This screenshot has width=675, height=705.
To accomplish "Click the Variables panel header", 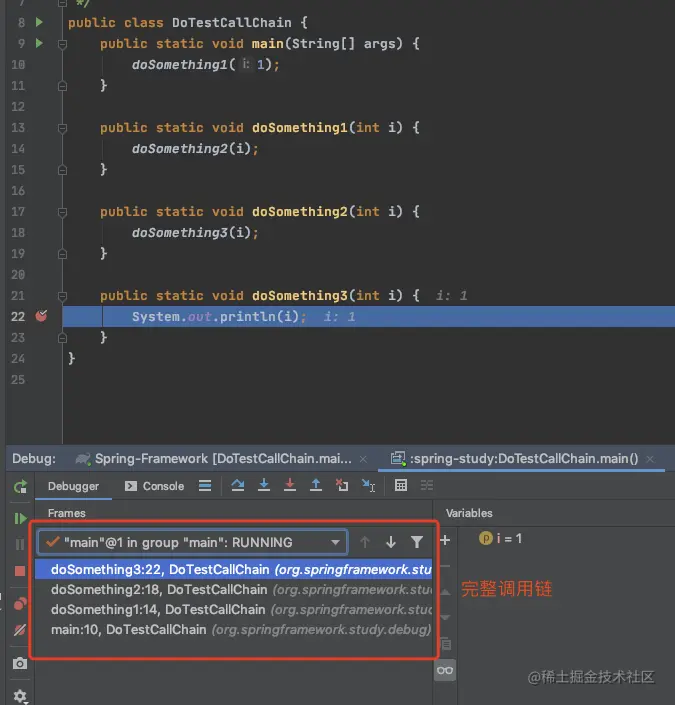I will click(469, 513).
